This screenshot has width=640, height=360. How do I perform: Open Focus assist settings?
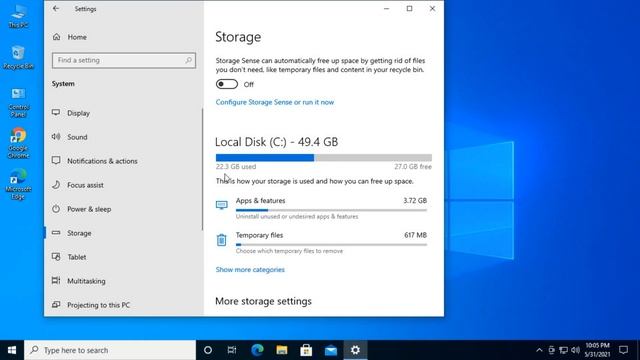(x=85, y=185)
